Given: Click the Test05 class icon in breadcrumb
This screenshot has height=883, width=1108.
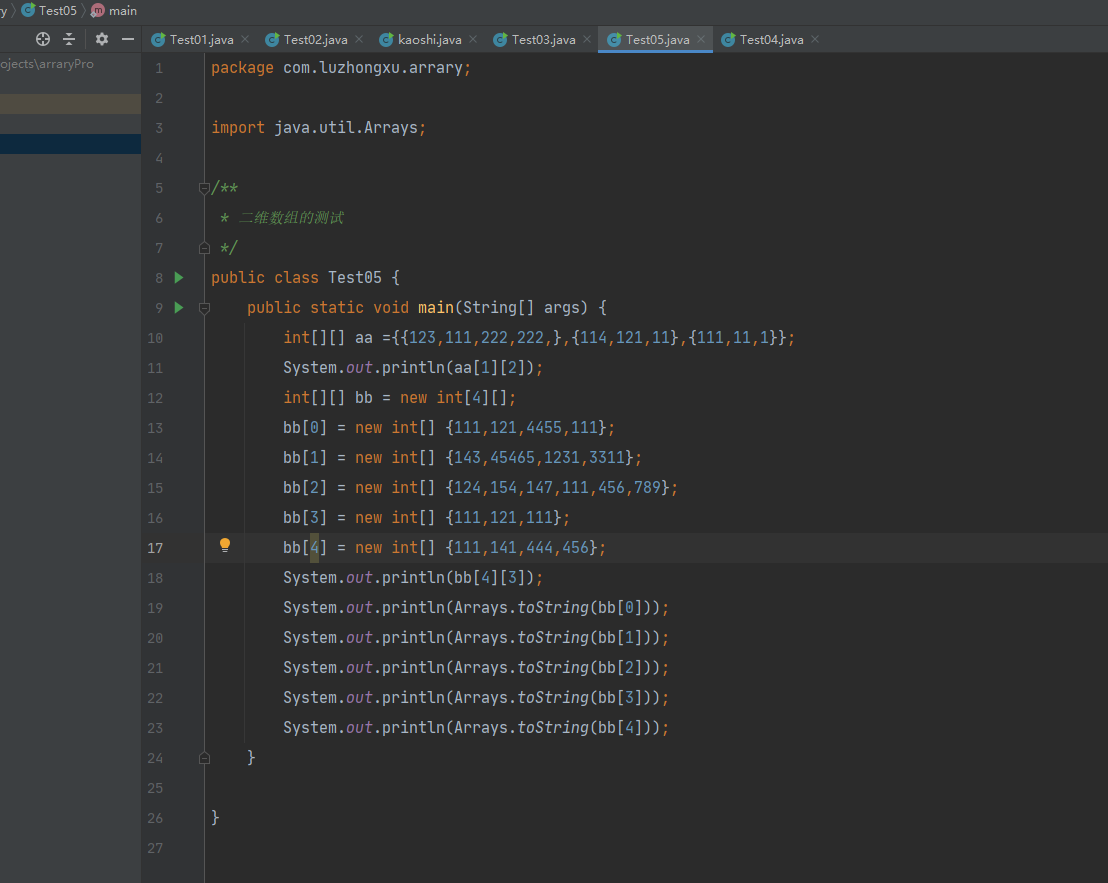Looking at the screenshot, I should (x=28, y=10).
